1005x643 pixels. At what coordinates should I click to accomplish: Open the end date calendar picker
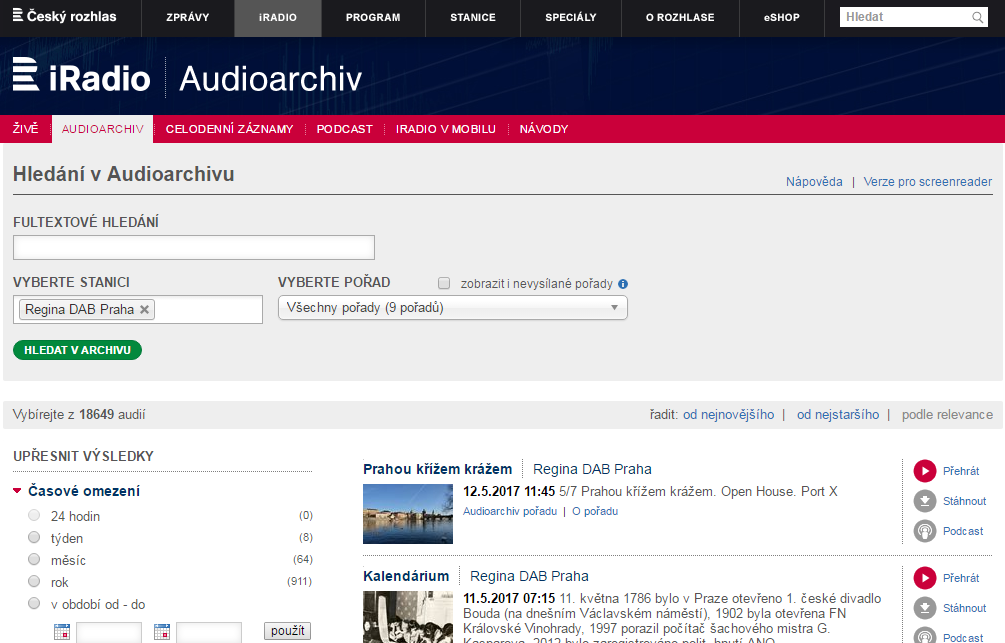pos(162,631)
